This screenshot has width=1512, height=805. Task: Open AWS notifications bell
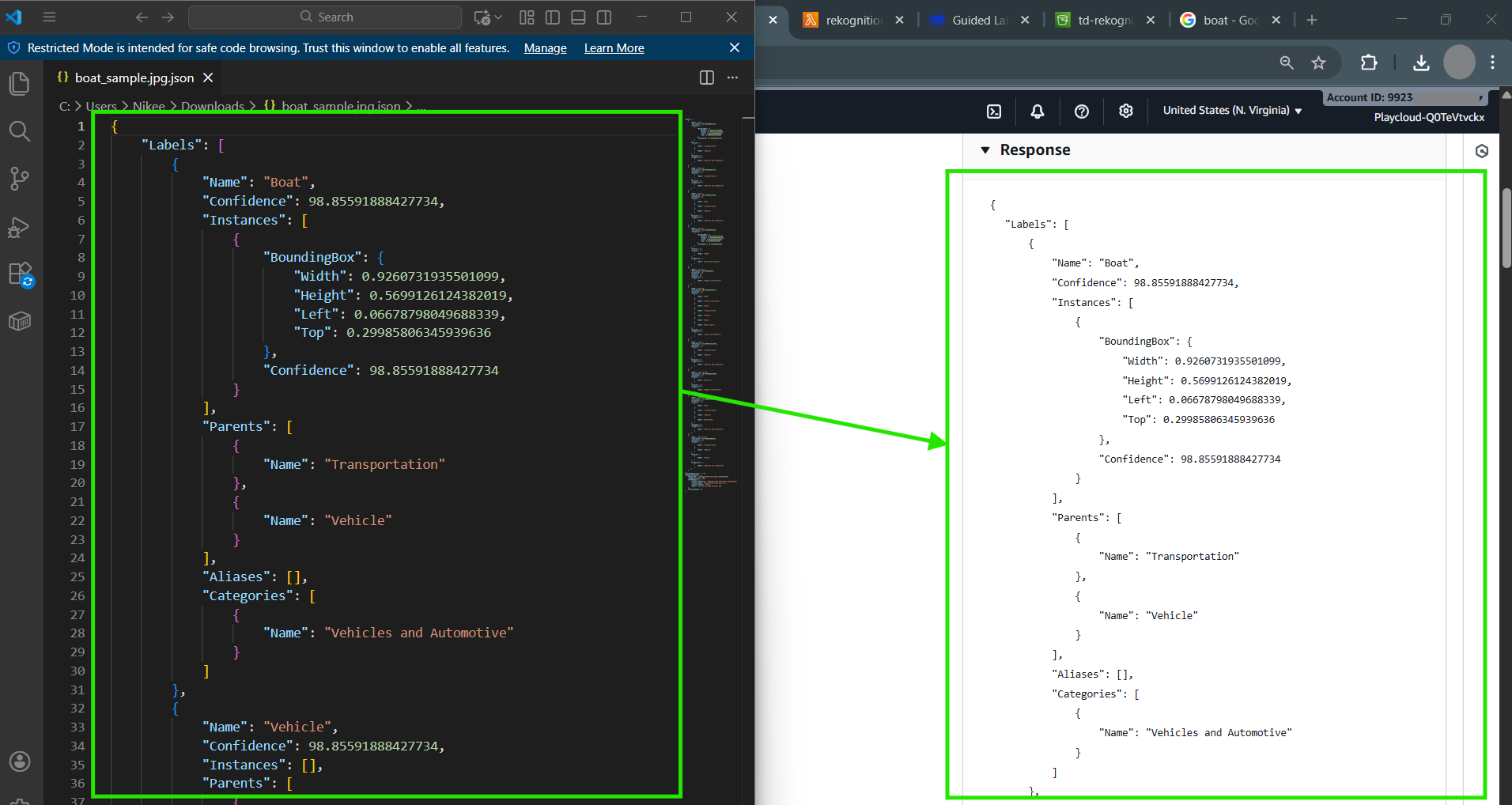(1038, 111)
